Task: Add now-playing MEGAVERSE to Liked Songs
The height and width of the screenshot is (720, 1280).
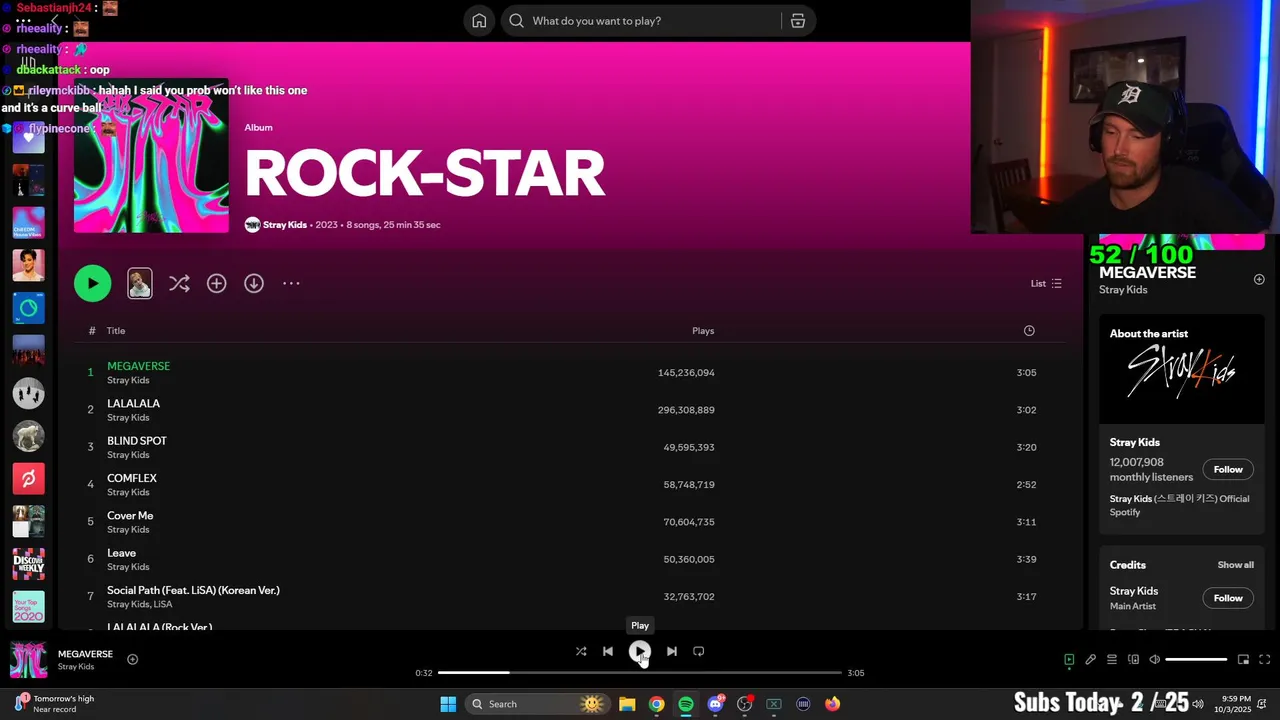Action: 132,659
